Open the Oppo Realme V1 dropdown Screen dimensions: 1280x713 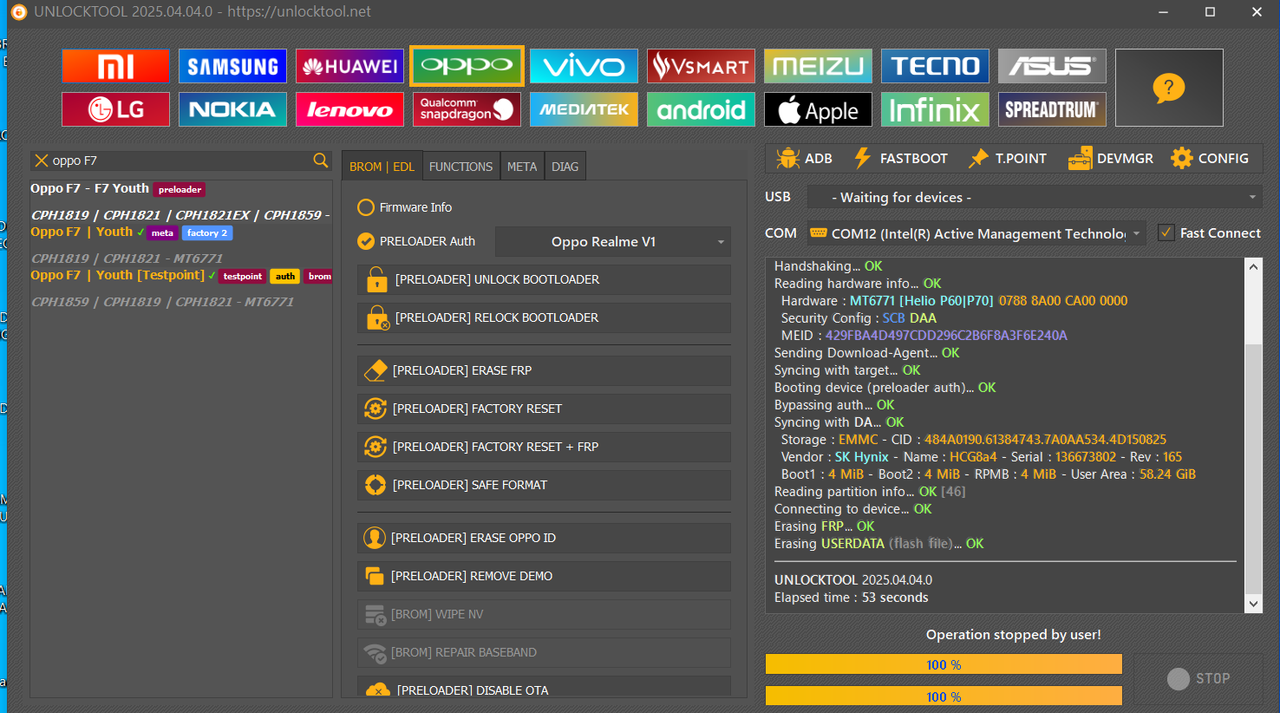point(613,242)
